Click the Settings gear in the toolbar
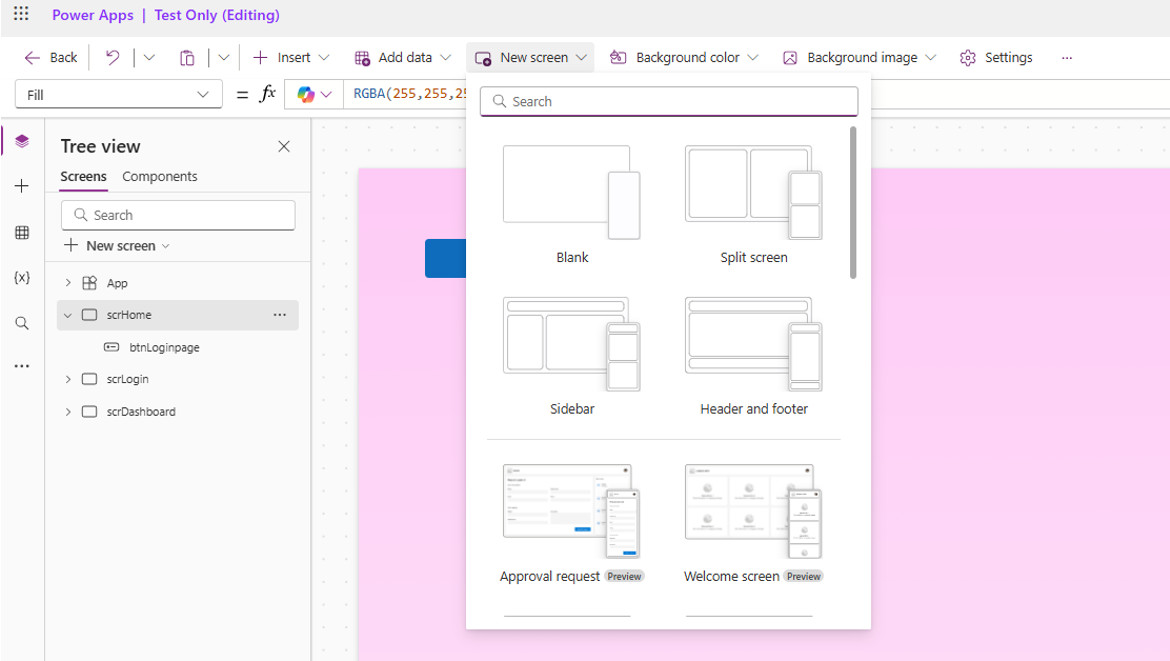The image size is (1170, 661). pos(996,57)
